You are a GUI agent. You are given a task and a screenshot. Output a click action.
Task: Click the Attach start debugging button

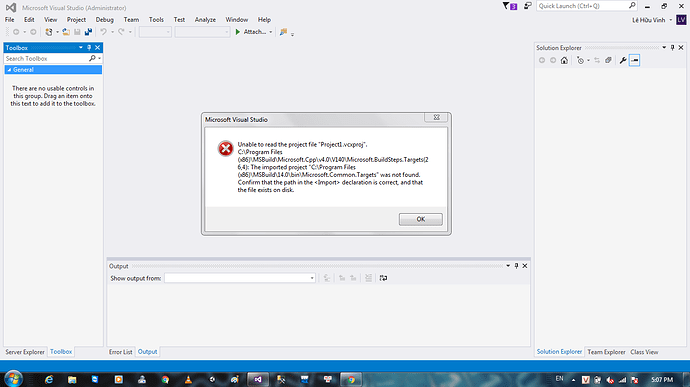pos(250,32)
